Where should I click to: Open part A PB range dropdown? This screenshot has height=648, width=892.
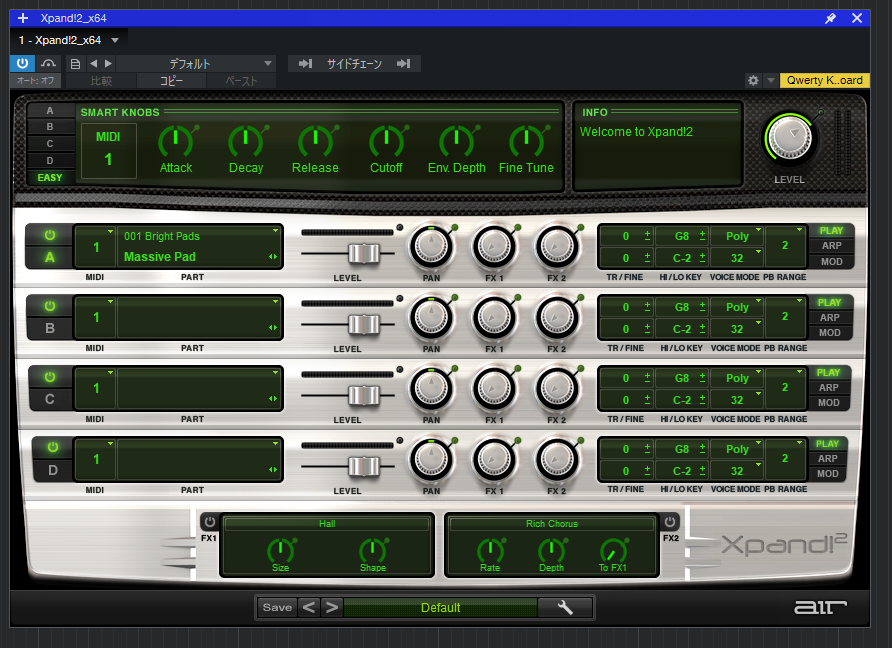point(786,246)
